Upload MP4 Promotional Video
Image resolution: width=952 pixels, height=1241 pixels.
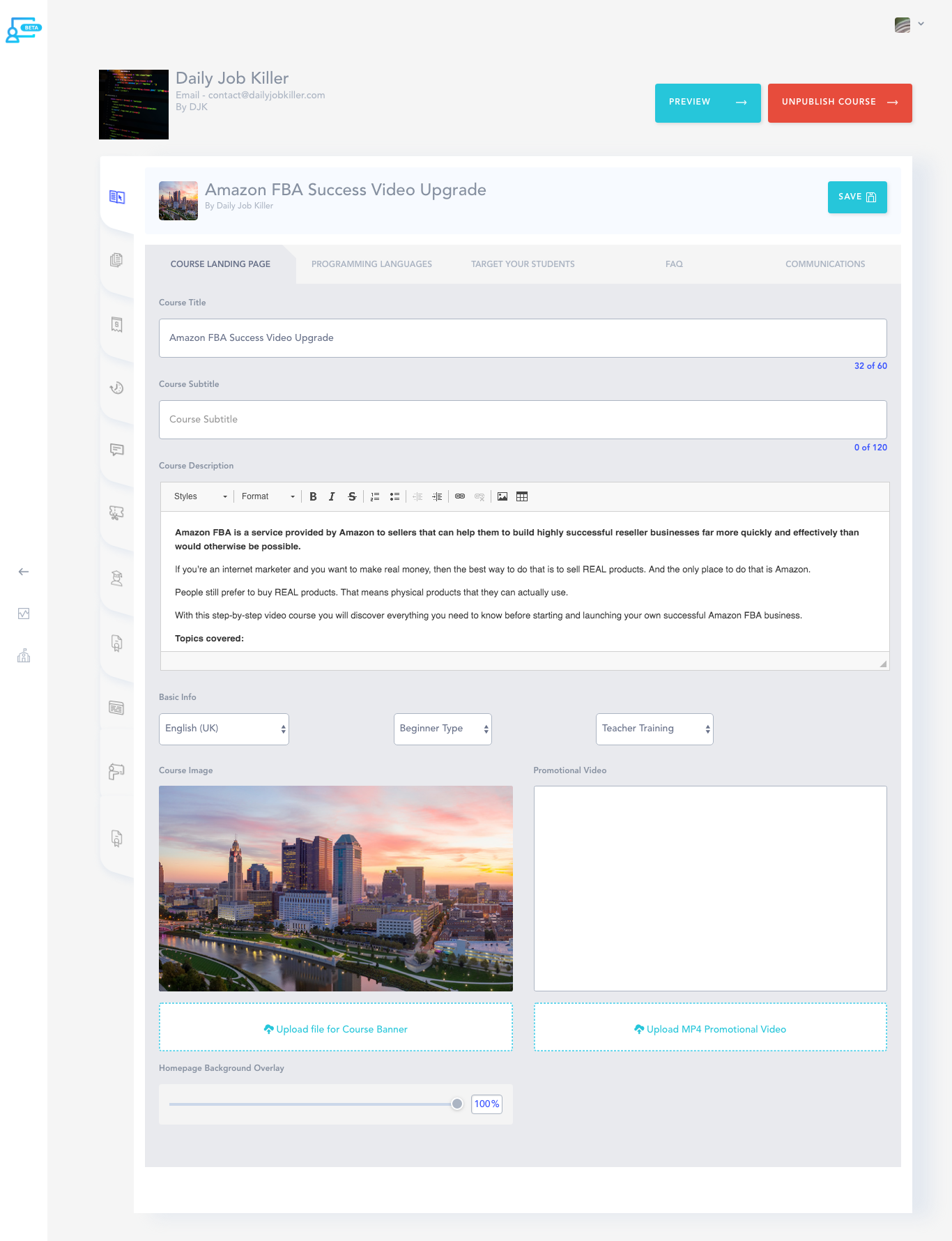point(710,1027)
